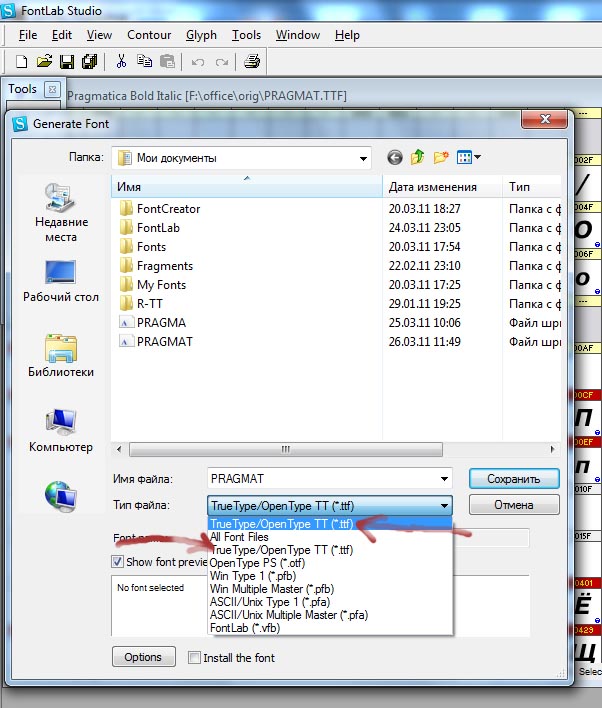Click the Copy toolbar icon
Screen dimensions: 602x708
145,61
